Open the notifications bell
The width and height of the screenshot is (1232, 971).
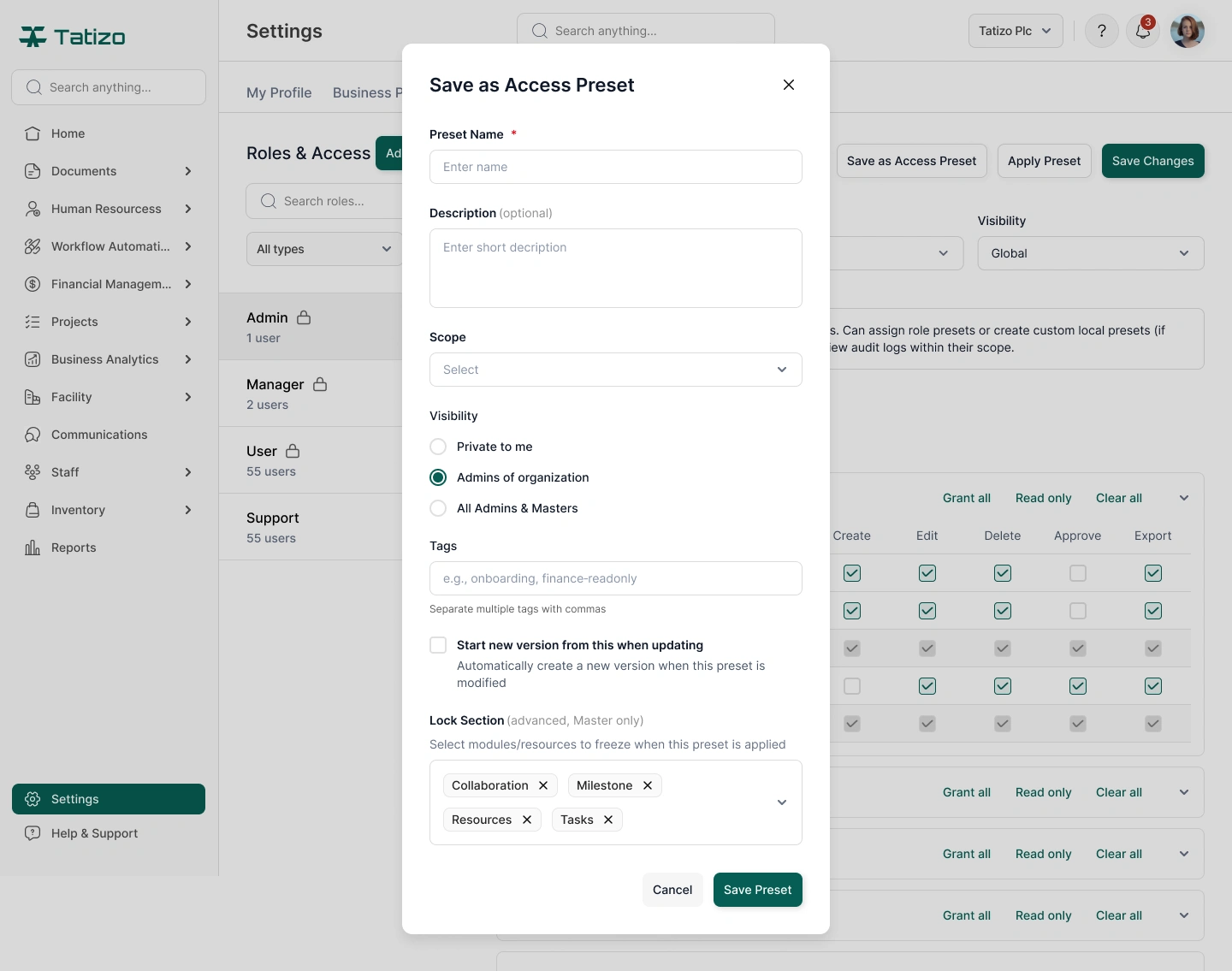coord(1143,31)
